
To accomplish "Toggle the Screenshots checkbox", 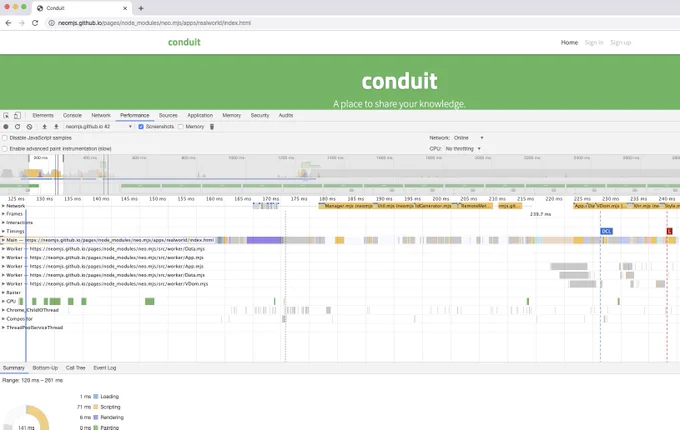I will click(x=141, y=127).
